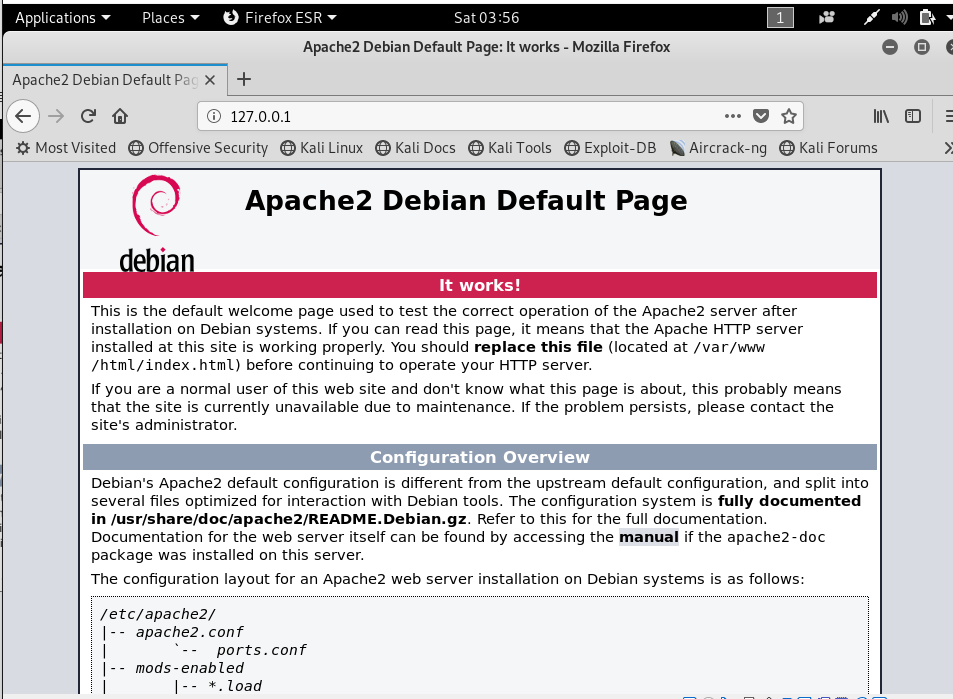Click the volume speaker icon

pyautogui.click(x=900, y=18)
